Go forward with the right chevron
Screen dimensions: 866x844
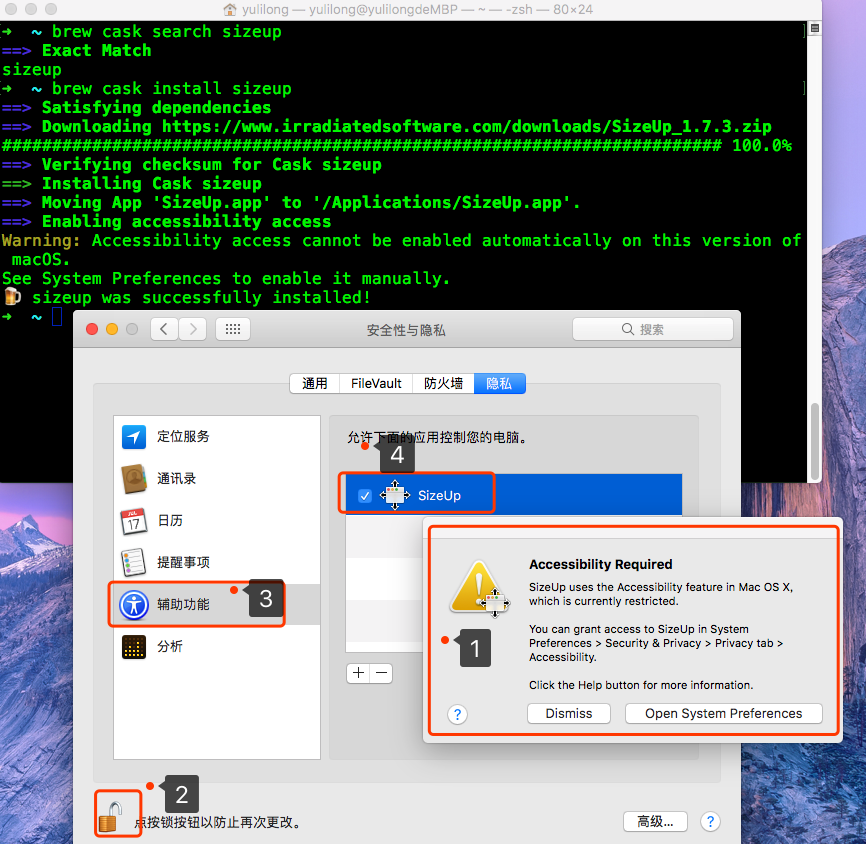pyautogui.click(x=192, y=329)
